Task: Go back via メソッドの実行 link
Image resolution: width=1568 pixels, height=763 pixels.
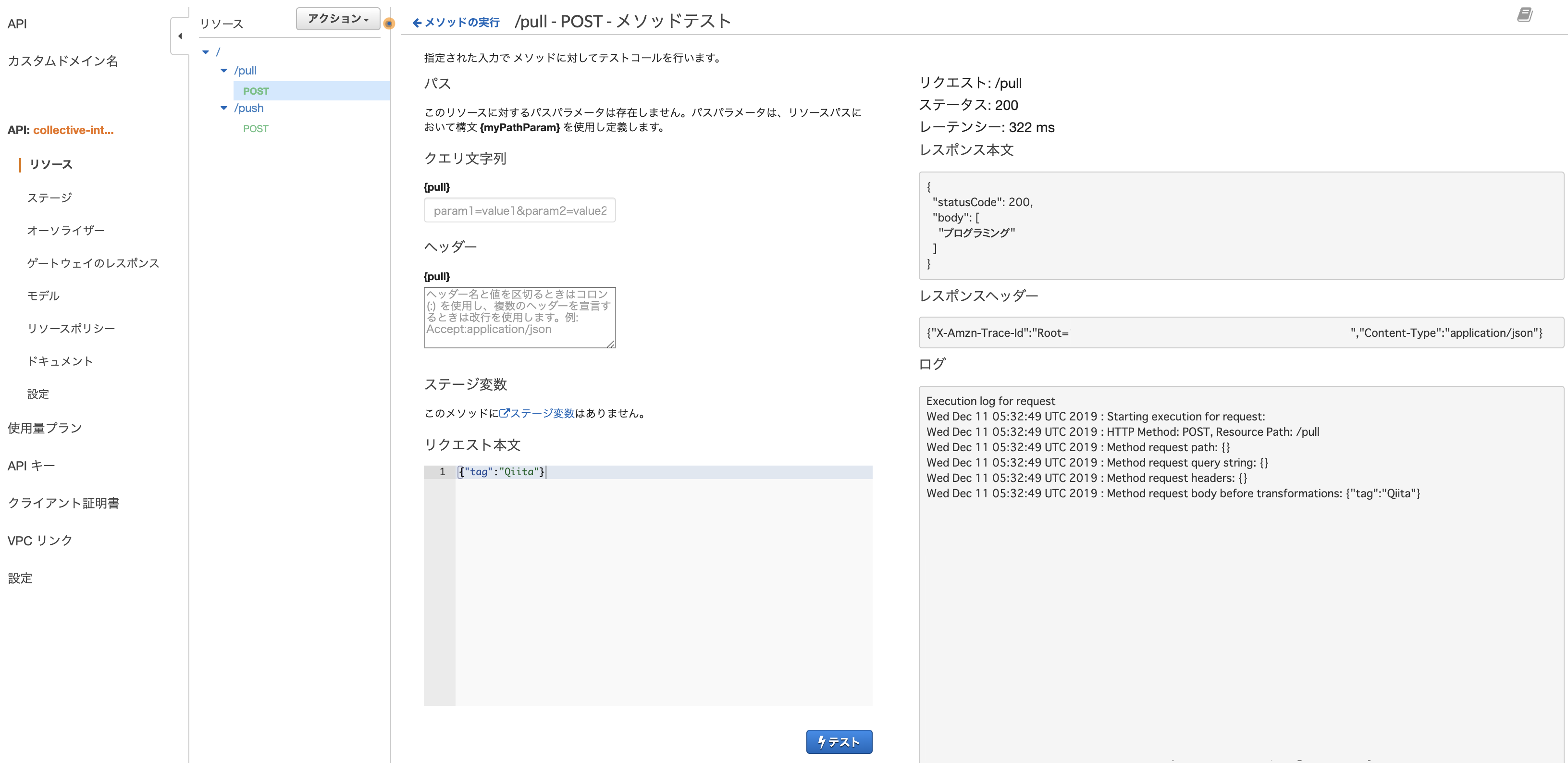Action: [456, 23]
